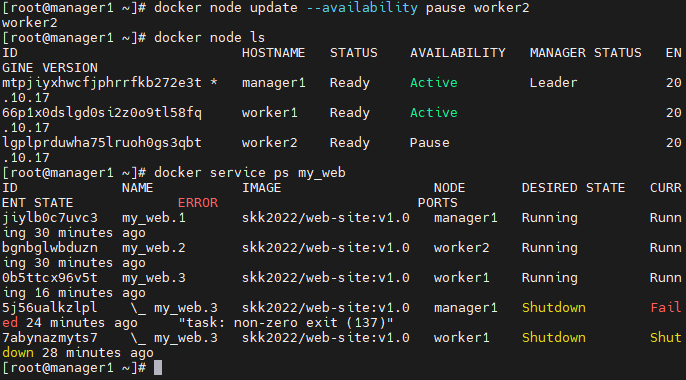Click the red ERROR column header
This screenshot has height=380, width=686.
pos(198,203)
